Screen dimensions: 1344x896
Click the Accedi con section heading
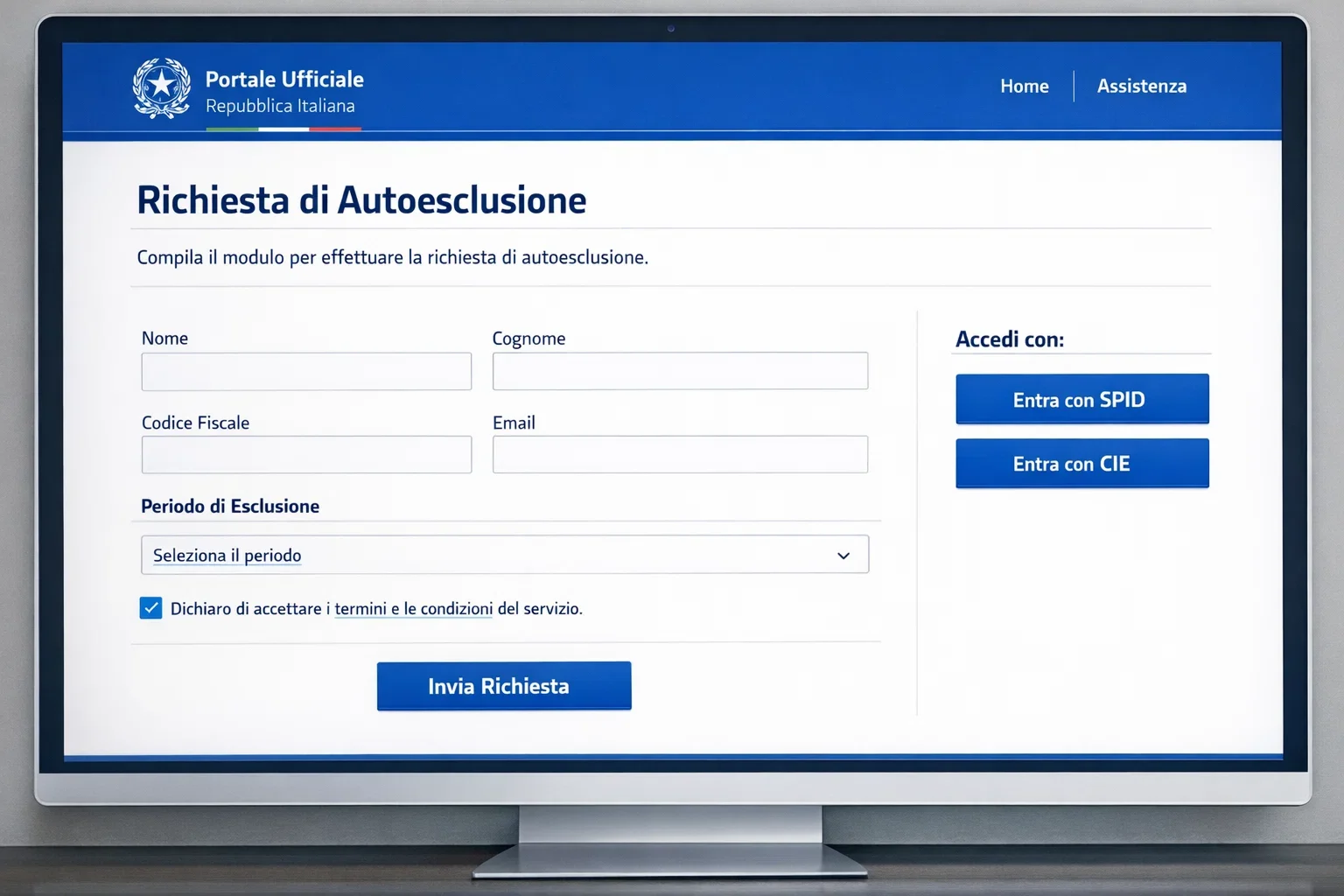[1009, 339]
